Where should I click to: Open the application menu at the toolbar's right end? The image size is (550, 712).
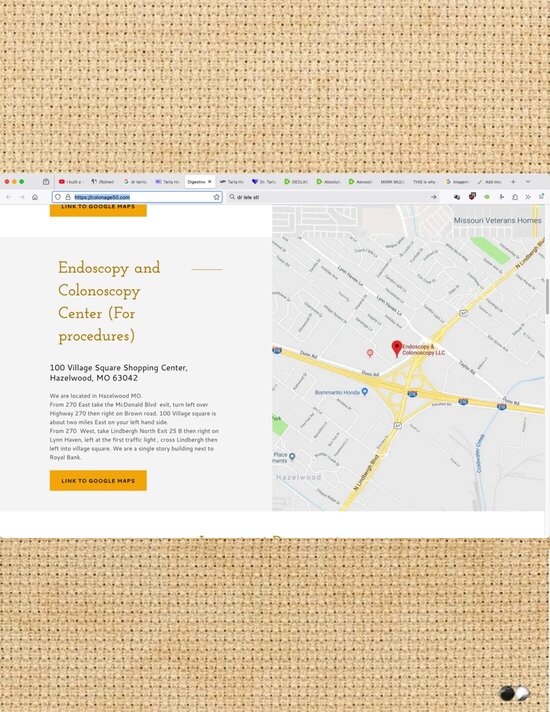[541, 197]
